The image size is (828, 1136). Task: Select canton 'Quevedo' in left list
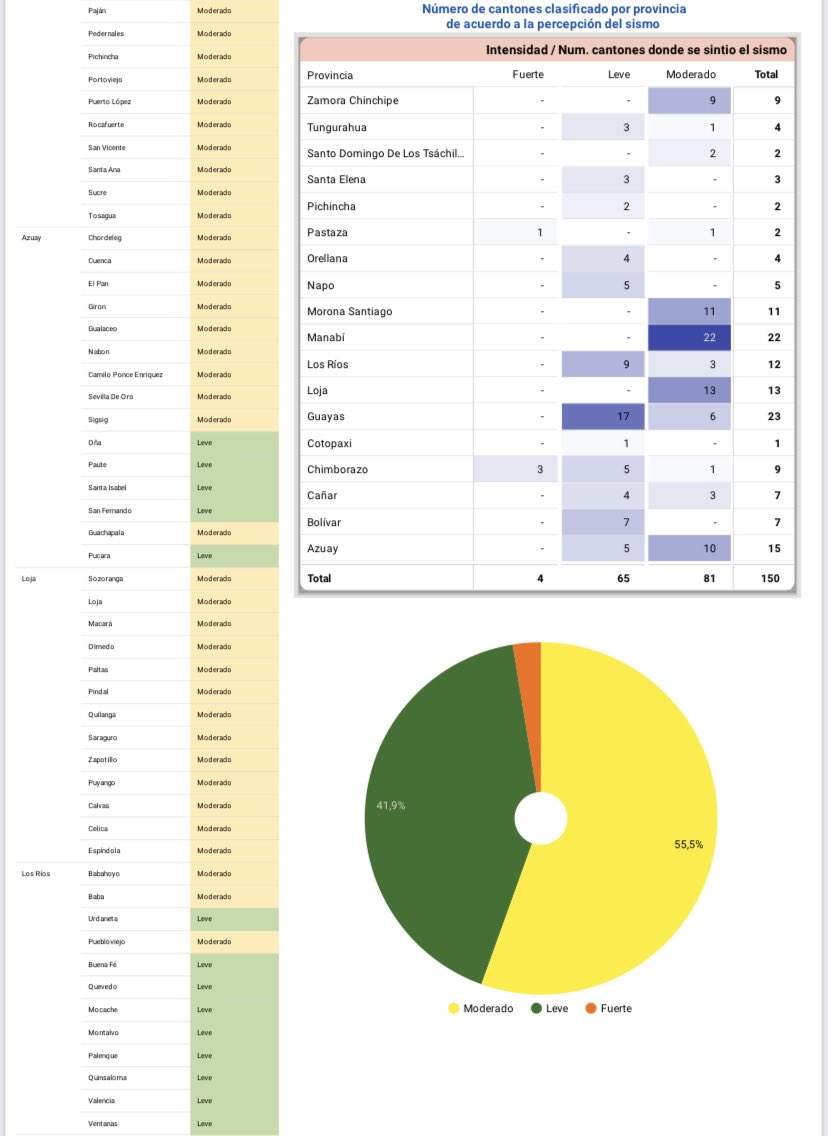pyautogui.click(x=102, y=987)
